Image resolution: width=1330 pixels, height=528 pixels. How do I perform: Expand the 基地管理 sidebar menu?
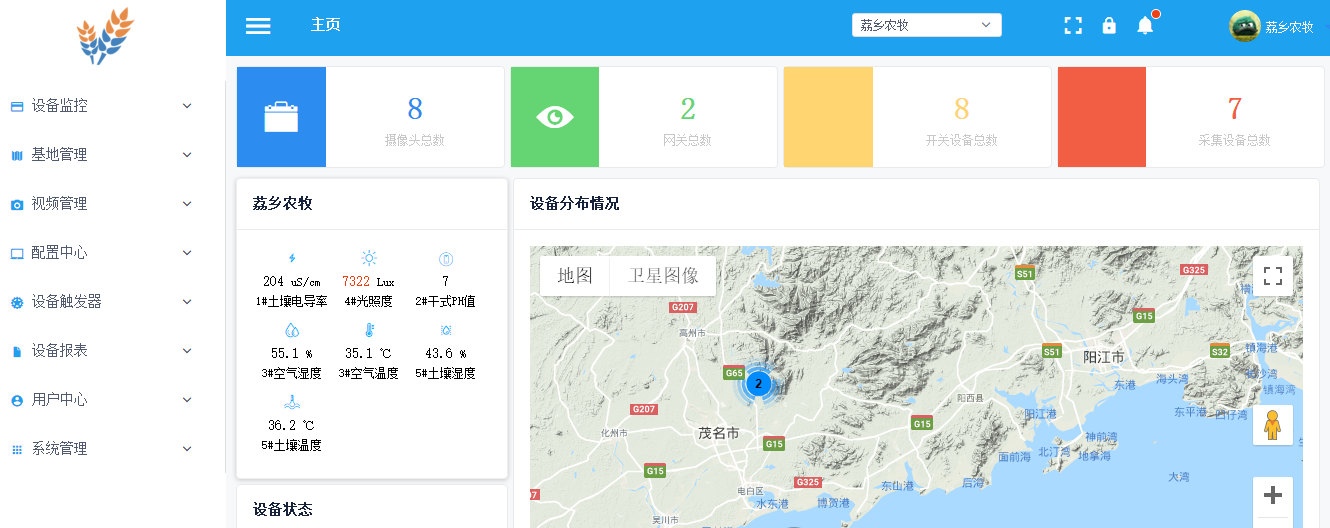[x=100, y=155]
